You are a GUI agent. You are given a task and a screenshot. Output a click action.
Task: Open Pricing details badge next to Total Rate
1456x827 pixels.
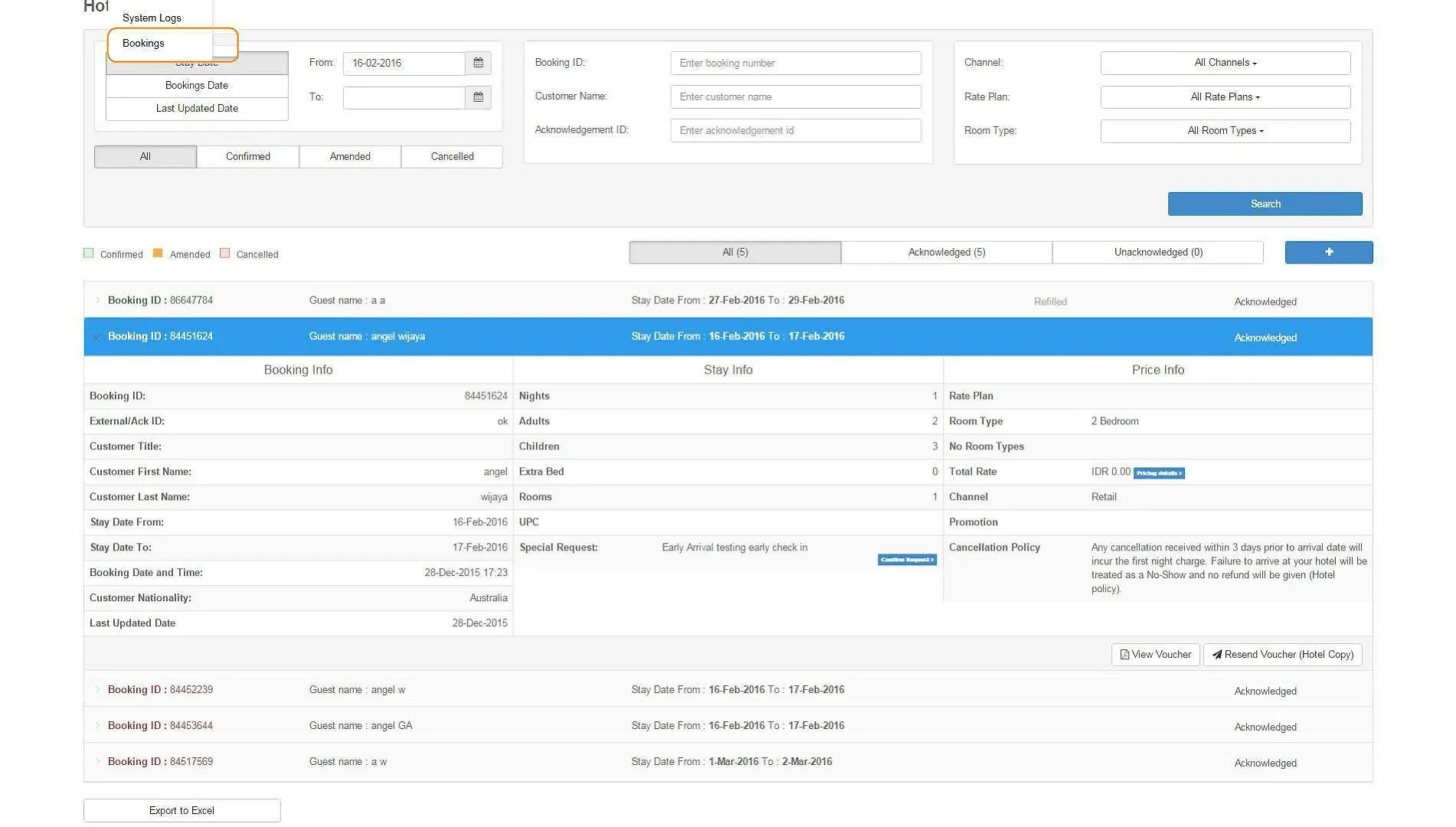click(x=1159, y=473)
